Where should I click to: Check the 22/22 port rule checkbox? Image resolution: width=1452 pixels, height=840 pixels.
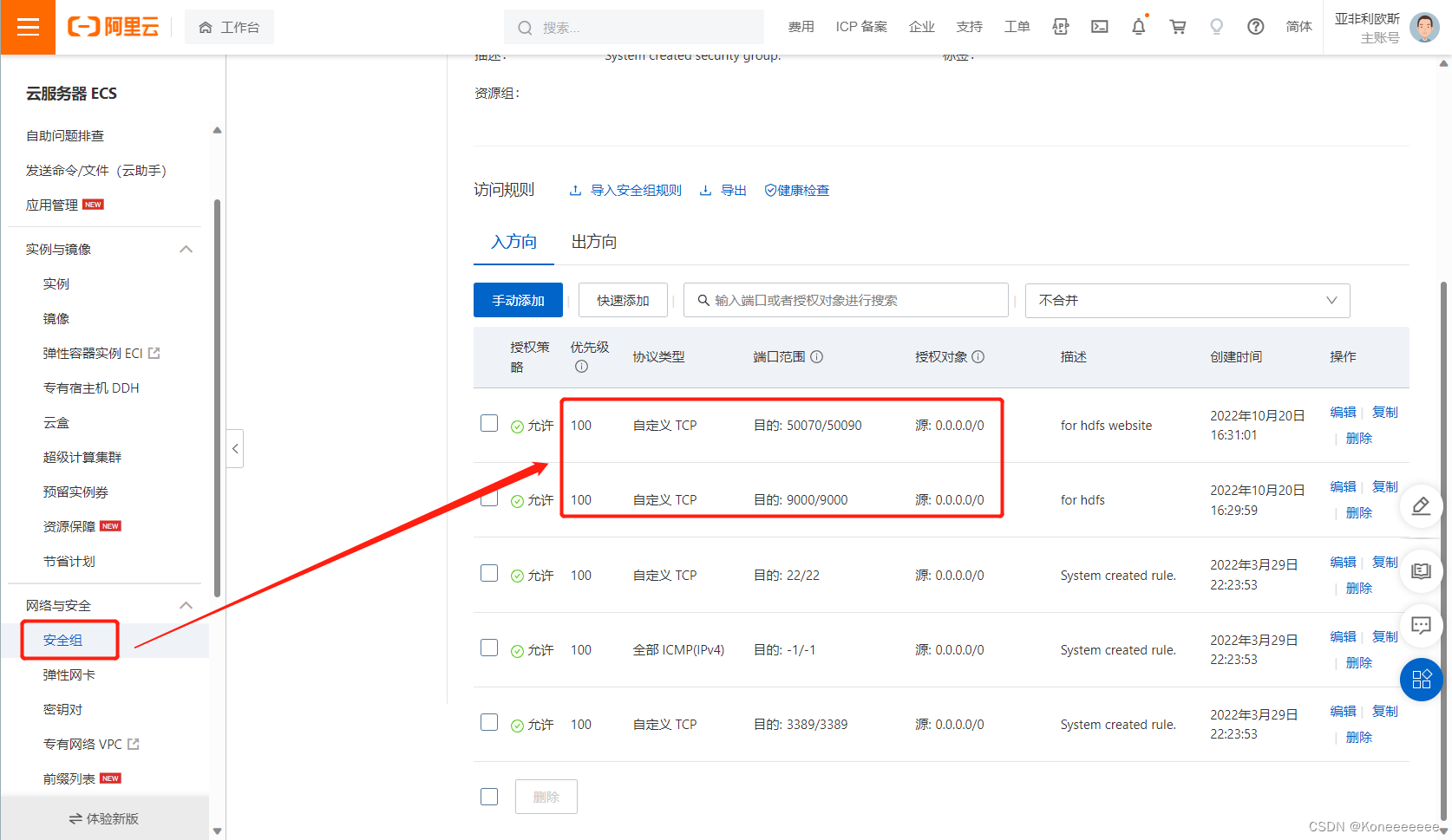pos(489,573)
